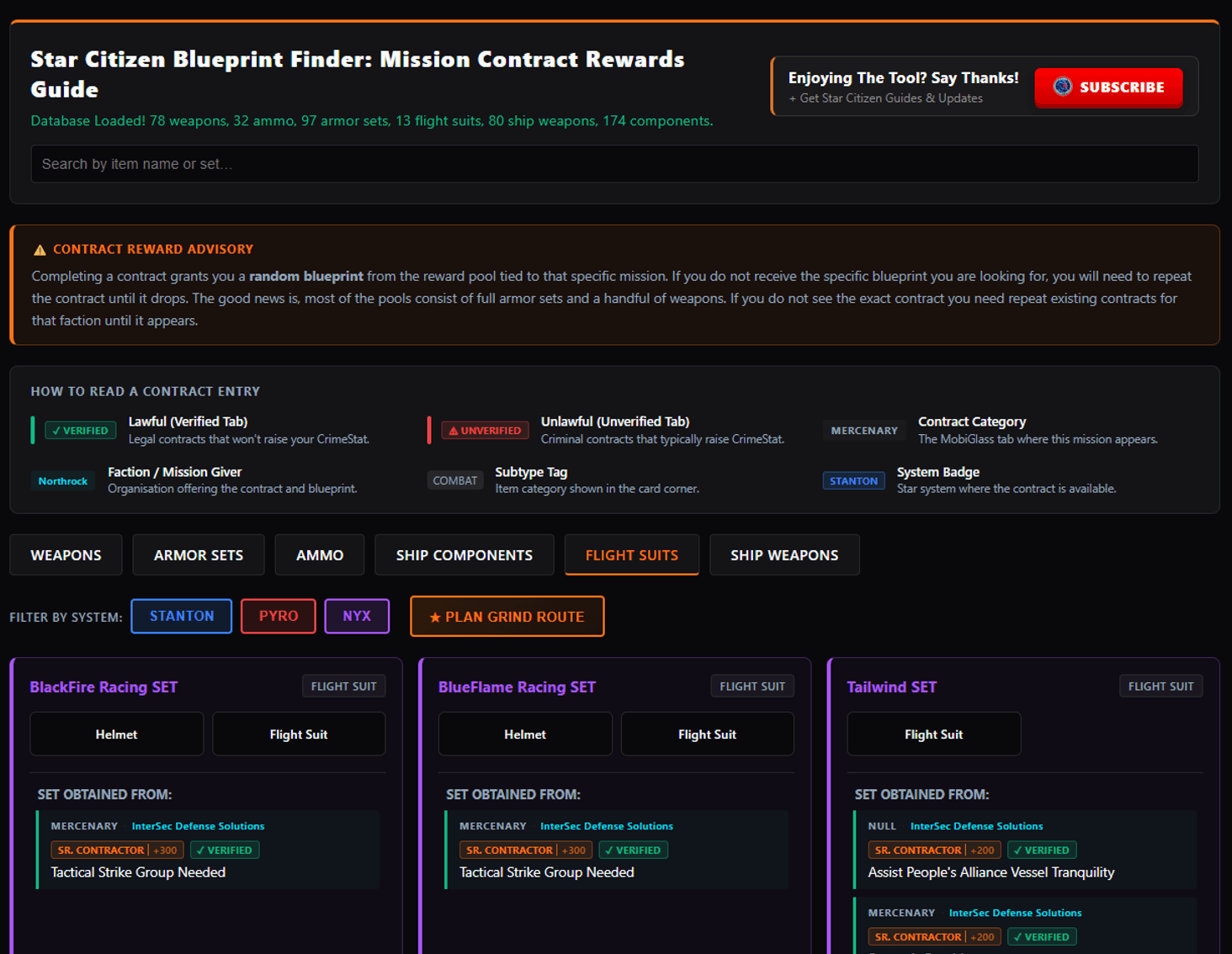The height and width of the screenshot is (954, 1232).
Task: Click InterSec Defense Solutions in the BlackFire card
Action: coord(198,826)
